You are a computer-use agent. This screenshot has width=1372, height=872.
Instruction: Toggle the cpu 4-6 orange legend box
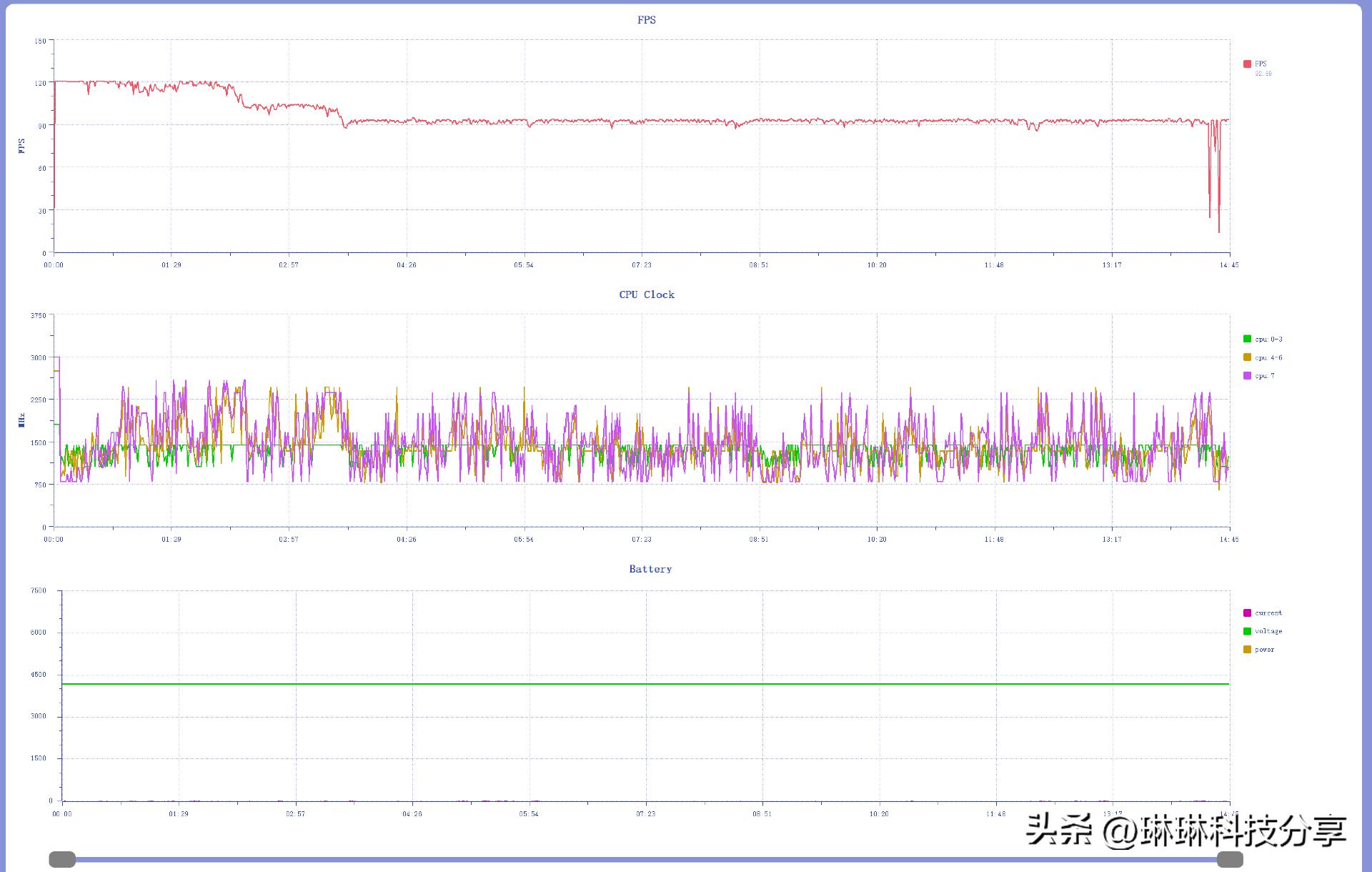(1247, 357)
